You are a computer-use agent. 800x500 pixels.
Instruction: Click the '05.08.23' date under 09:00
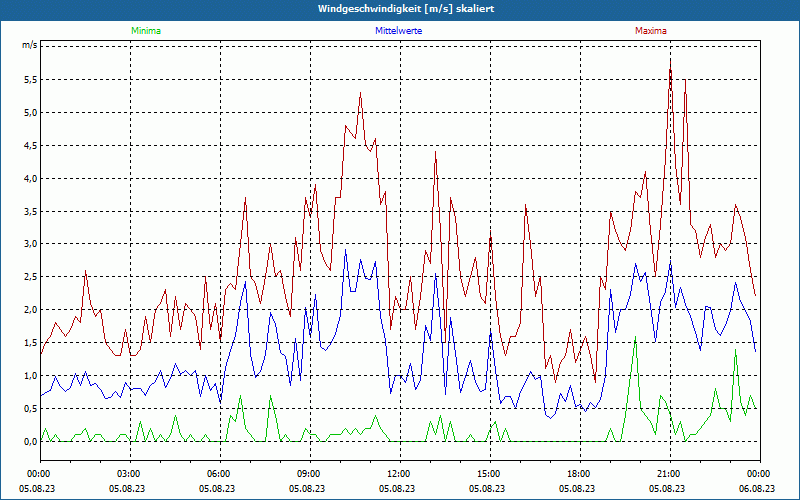(x=307, y=489)
